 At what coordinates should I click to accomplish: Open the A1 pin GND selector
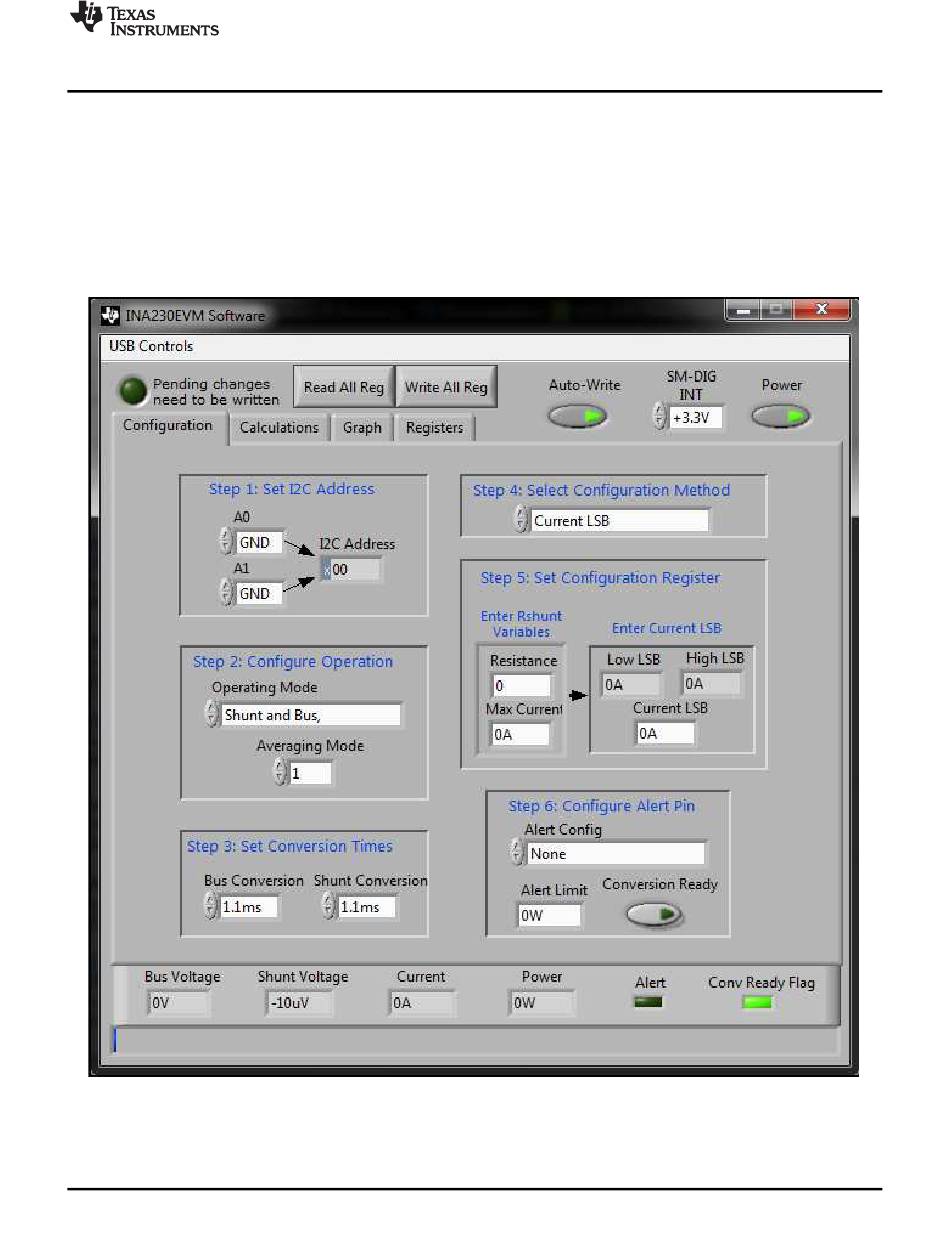click(260, 593)
